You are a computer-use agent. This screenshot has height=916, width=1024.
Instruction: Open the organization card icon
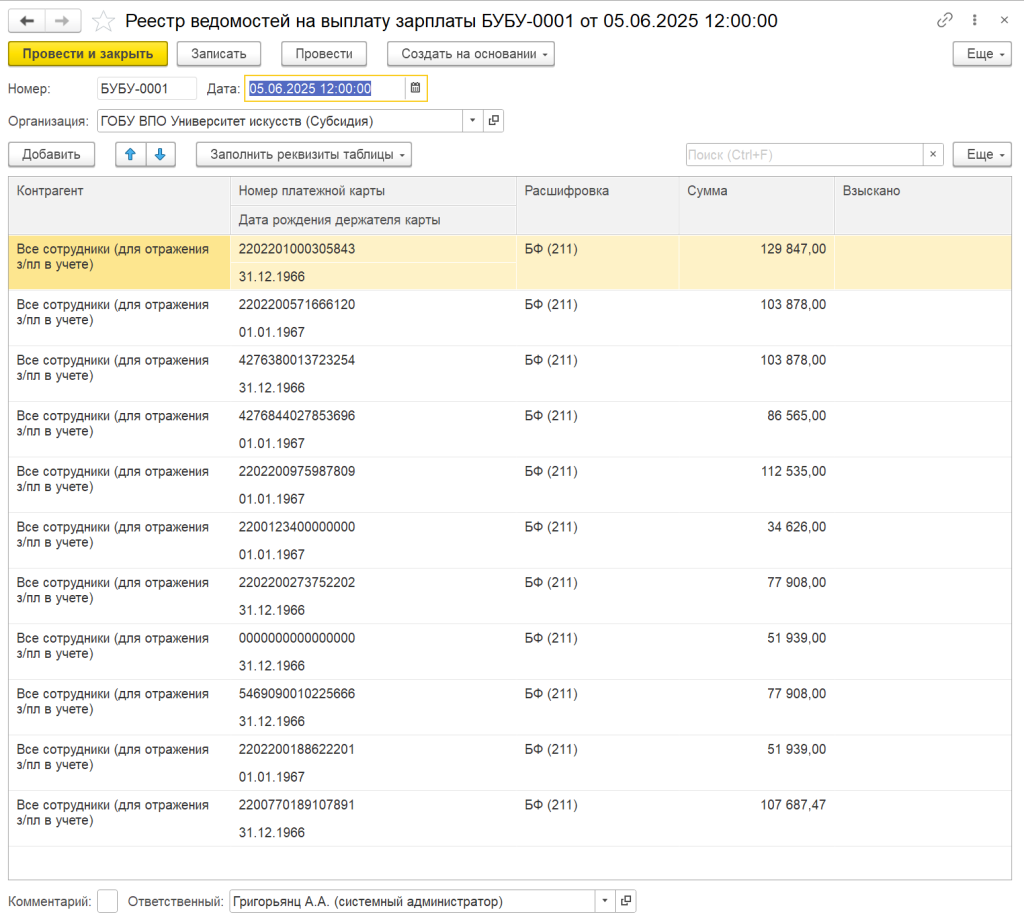494,121
